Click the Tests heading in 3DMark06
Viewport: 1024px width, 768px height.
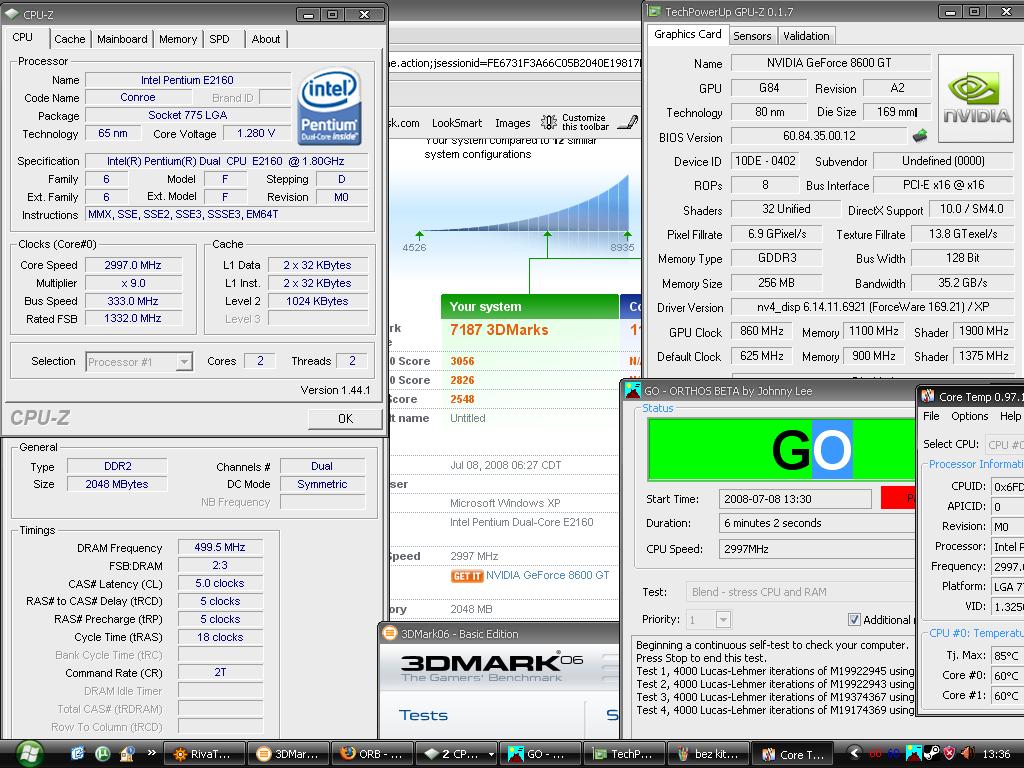[x=423, y=715]
